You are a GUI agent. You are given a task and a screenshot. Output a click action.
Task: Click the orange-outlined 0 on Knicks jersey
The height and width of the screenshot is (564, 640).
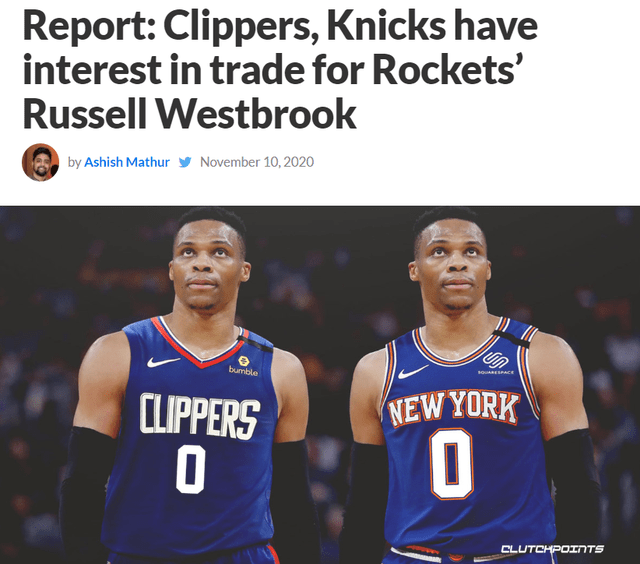(x=452, y=464)
